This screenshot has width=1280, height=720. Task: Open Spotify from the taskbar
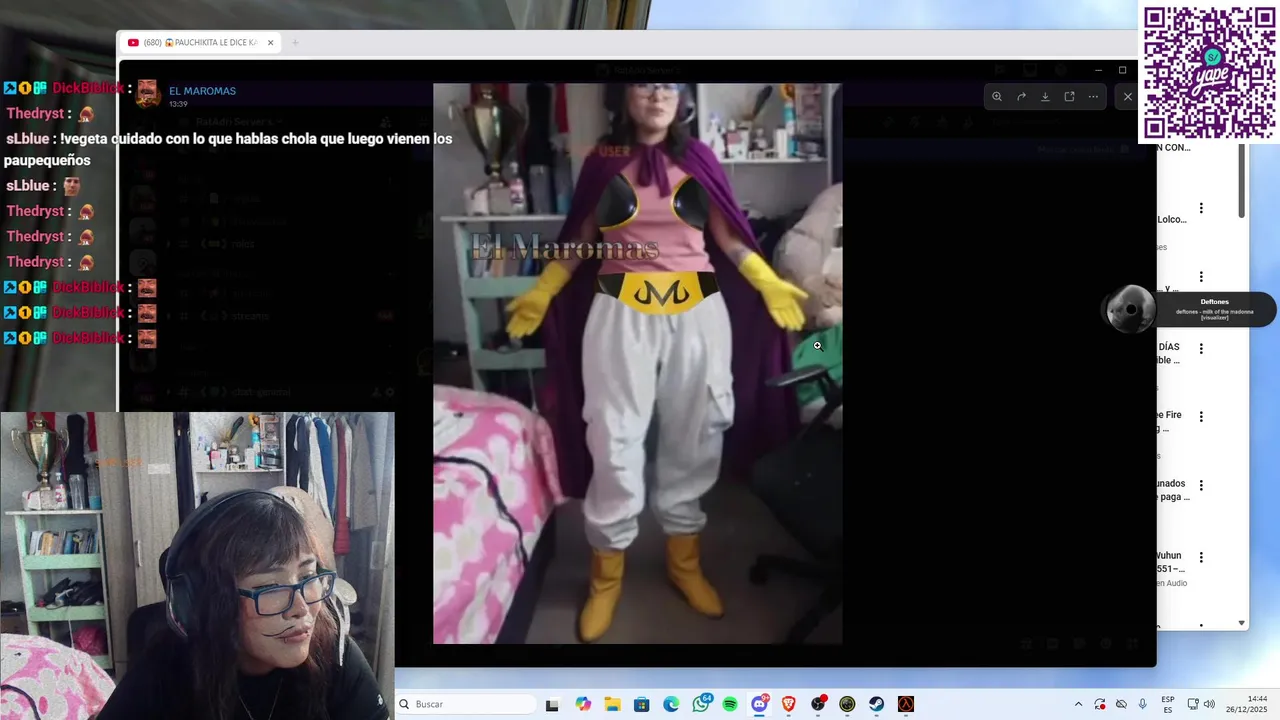click(x=730, y=704)
